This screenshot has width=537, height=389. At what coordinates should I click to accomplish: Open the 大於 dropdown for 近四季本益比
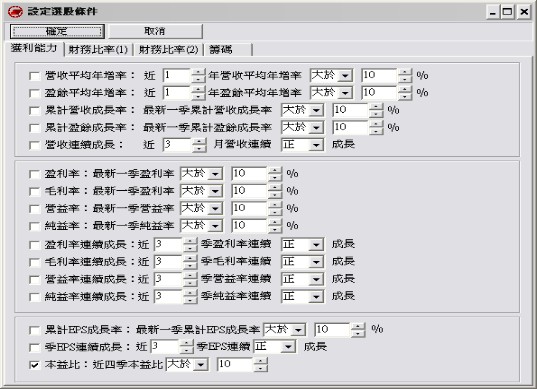tap(187, 365)
